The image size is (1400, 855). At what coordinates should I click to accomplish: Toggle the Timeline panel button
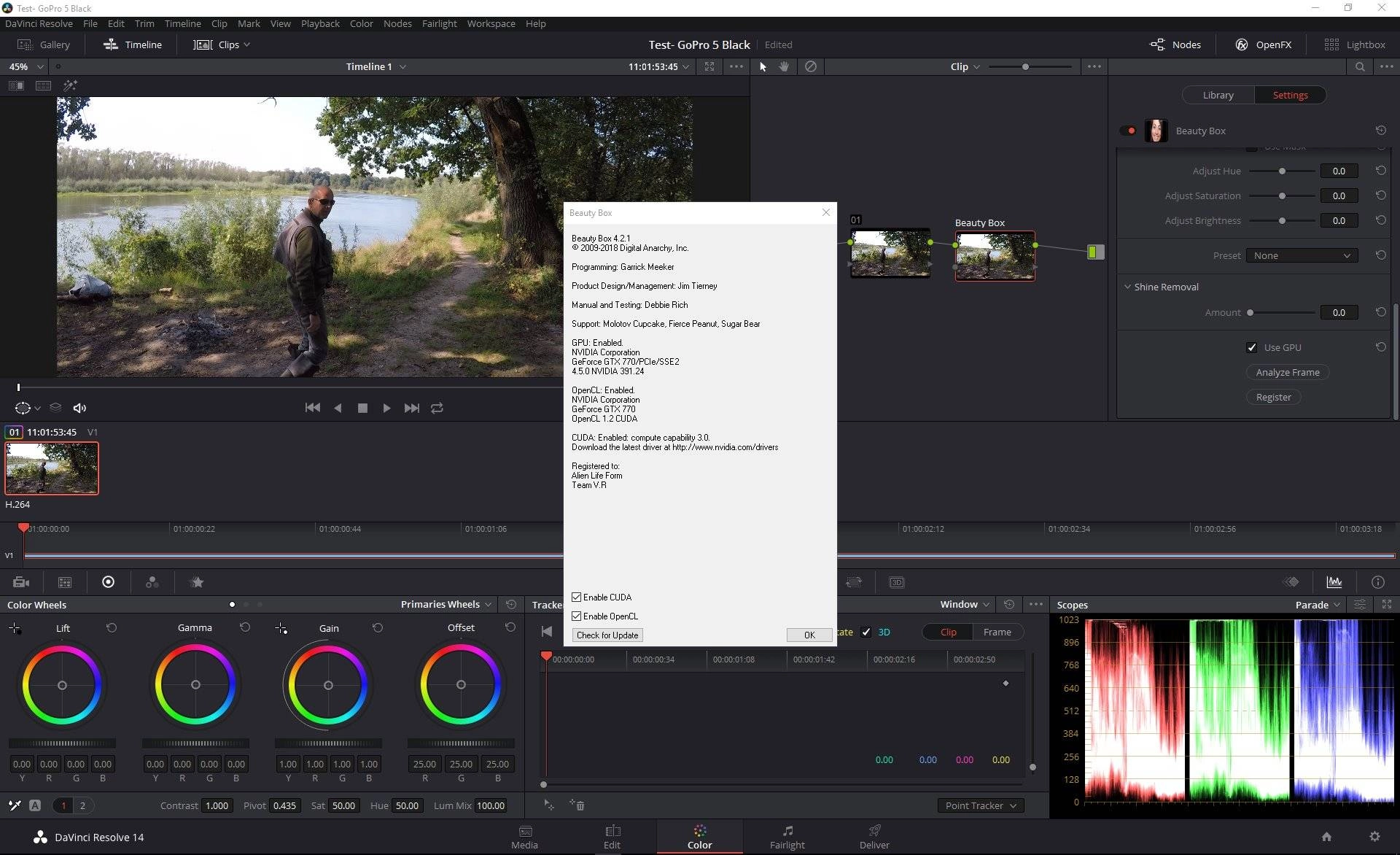(x=133, y=45)
